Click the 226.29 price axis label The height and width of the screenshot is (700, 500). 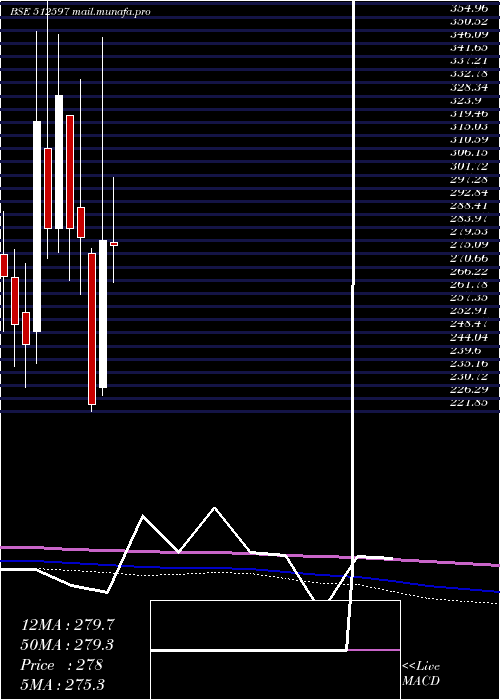pos(469,390)
